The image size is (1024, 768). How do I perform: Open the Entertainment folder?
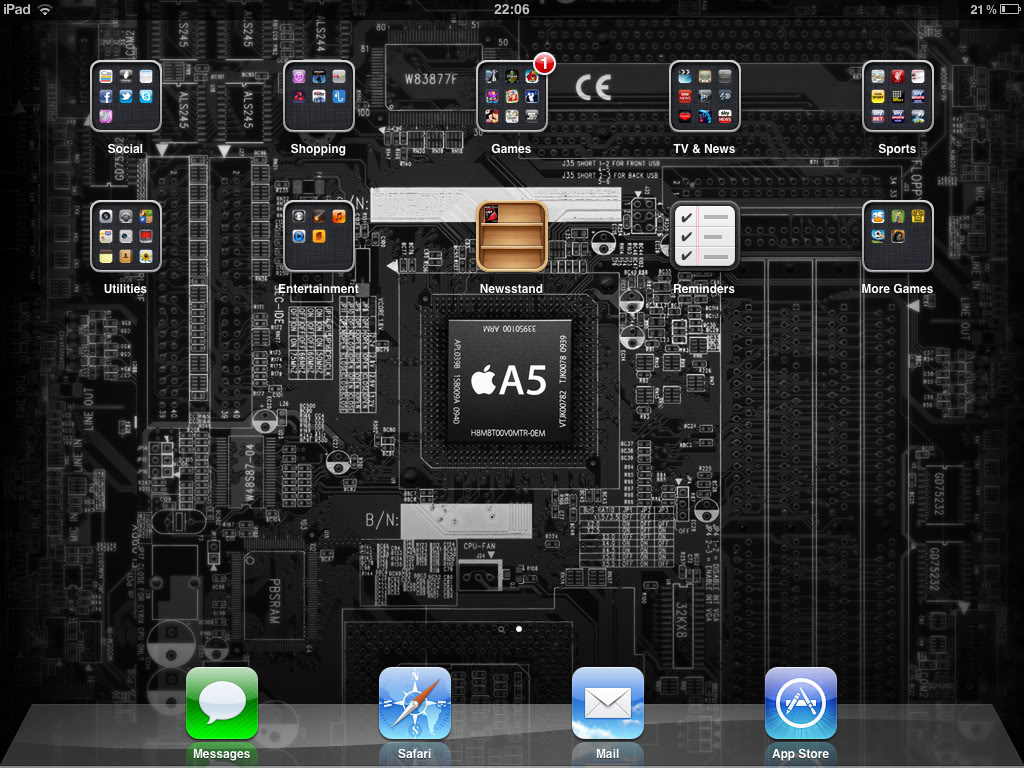click(318, 236)
